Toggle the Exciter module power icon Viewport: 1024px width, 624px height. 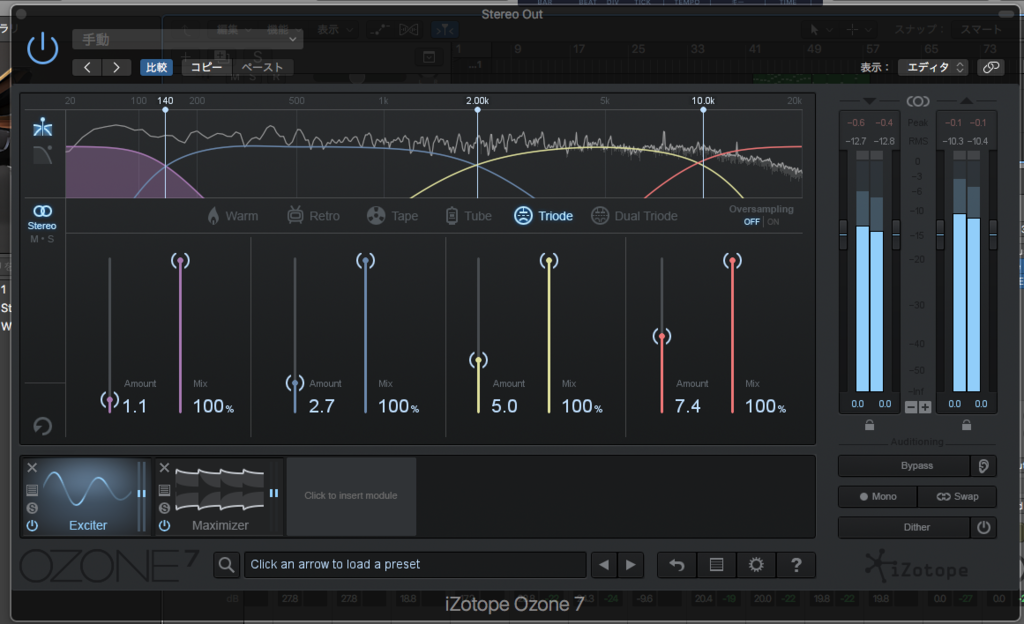pos(32,525)
